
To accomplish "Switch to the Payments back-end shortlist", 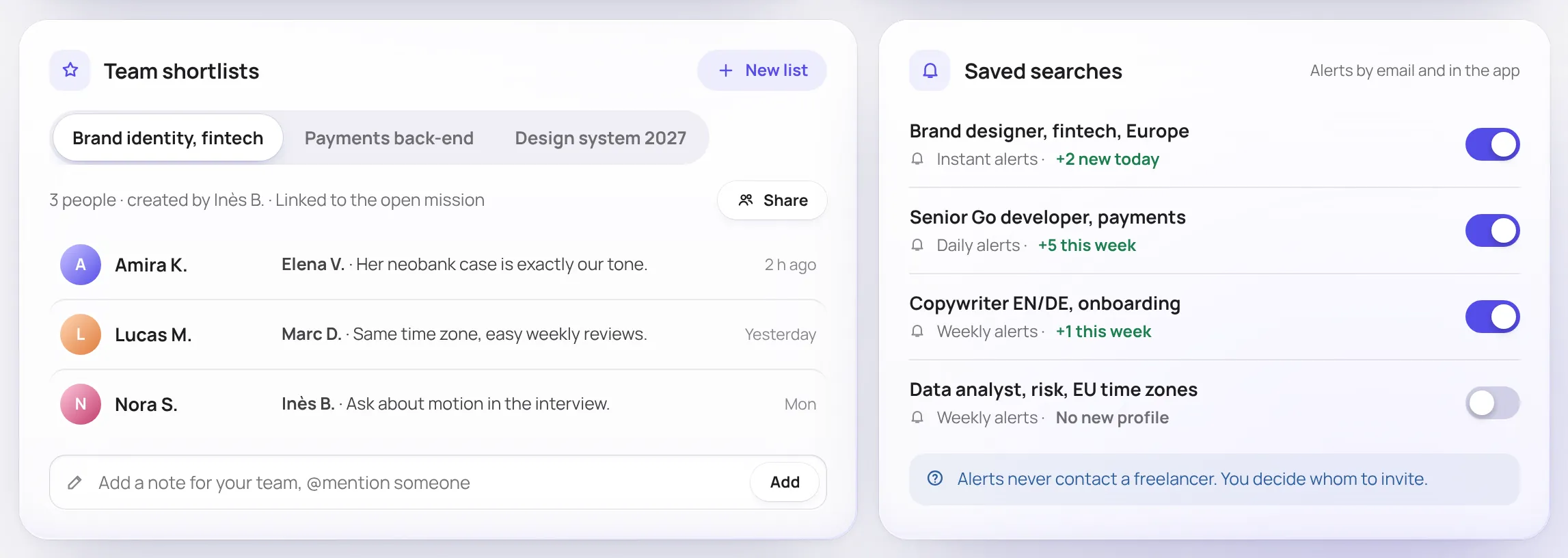I will pyautogui.click(x=389, y=138).
